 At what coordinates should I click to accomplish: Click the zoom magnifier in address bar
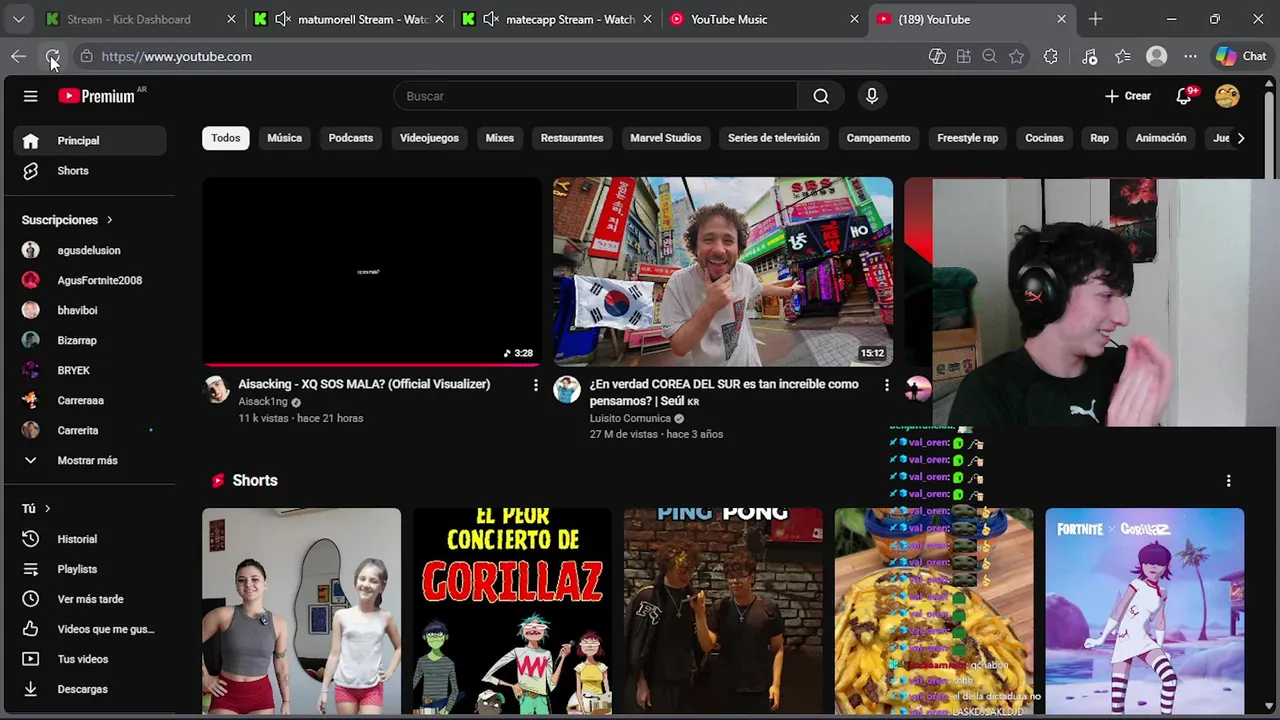990,57
